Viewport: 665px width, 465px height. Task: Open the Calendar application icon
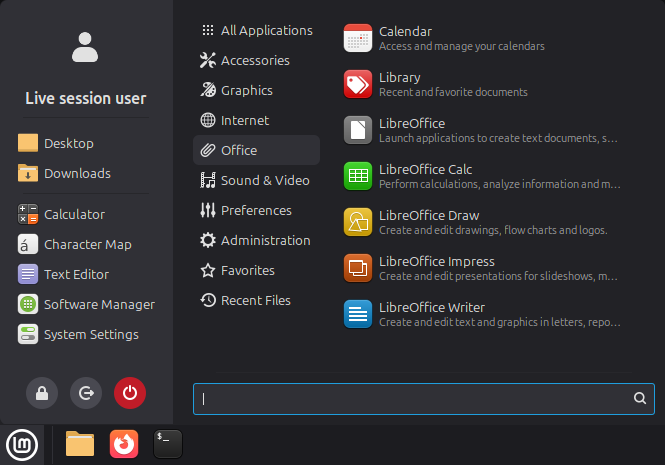[358, 38]
